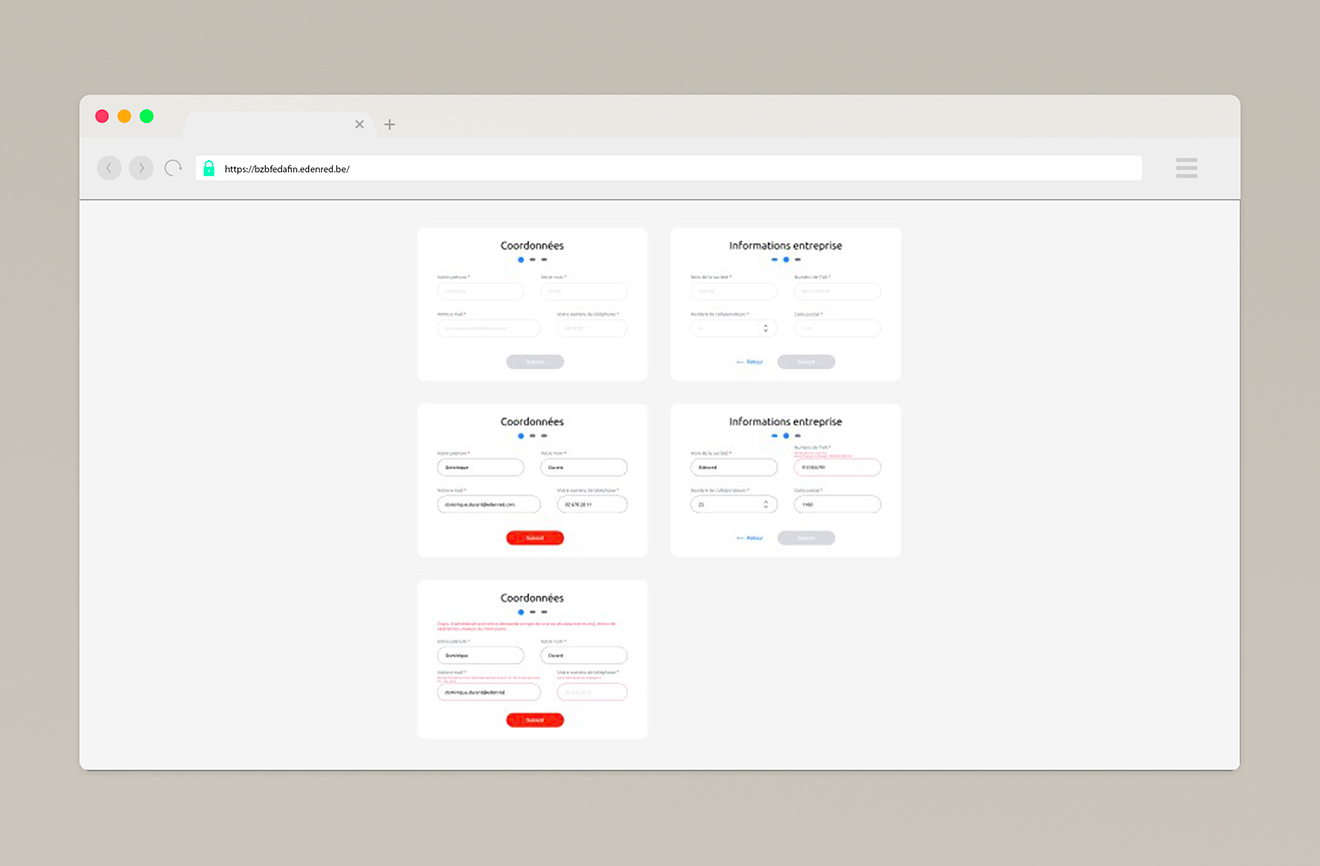Click the phone field showing 02 678 28 11

592,504
